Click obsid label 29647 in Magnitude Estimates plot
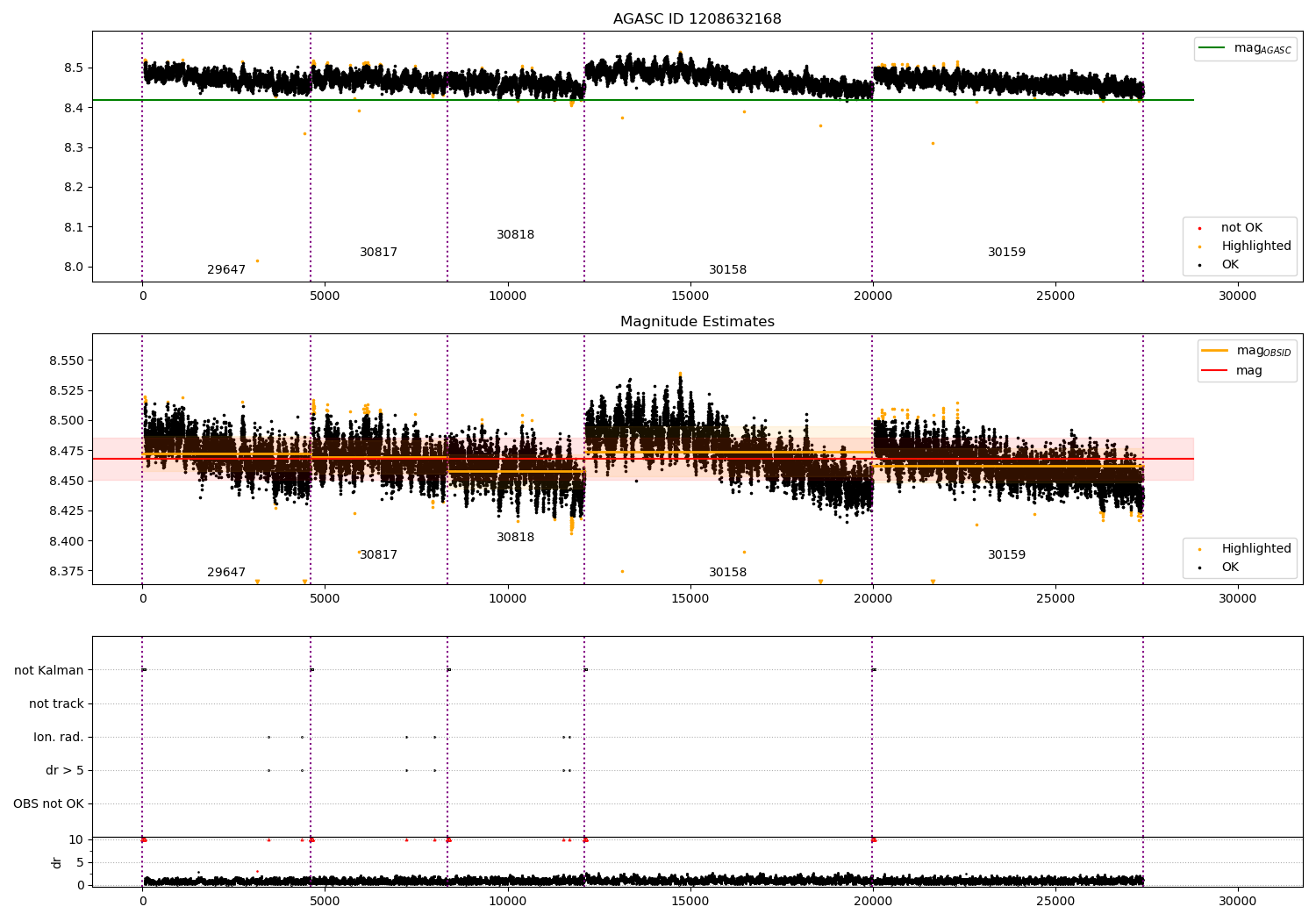The image size is (1316, 921). click(226, 573)
